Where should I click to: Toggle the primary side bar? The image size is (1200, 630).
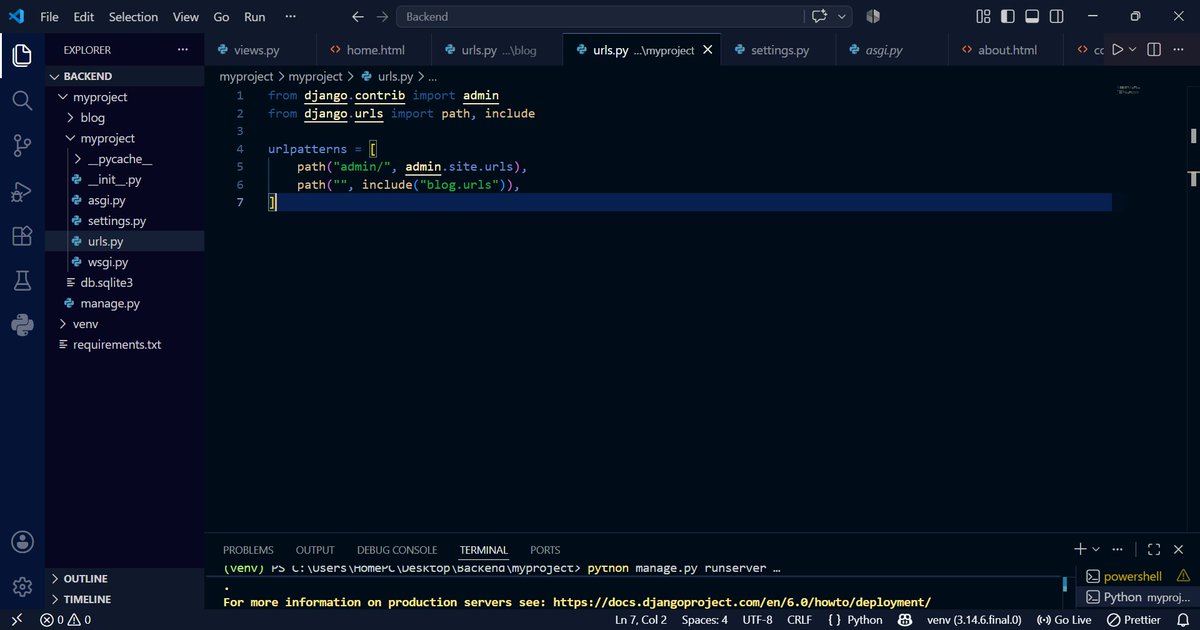pyautogui.click(x=1008, y=17)
